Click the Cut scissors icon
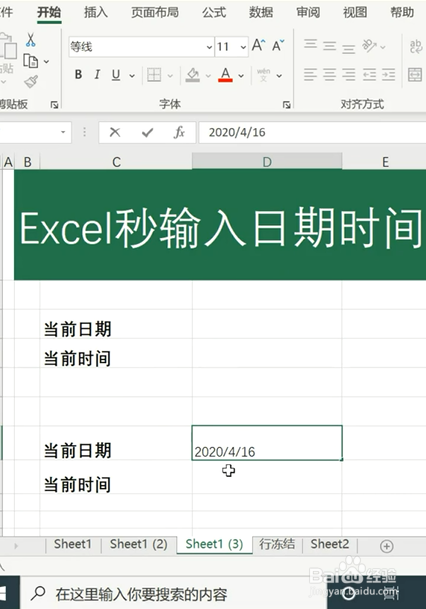 pos(30,40)
